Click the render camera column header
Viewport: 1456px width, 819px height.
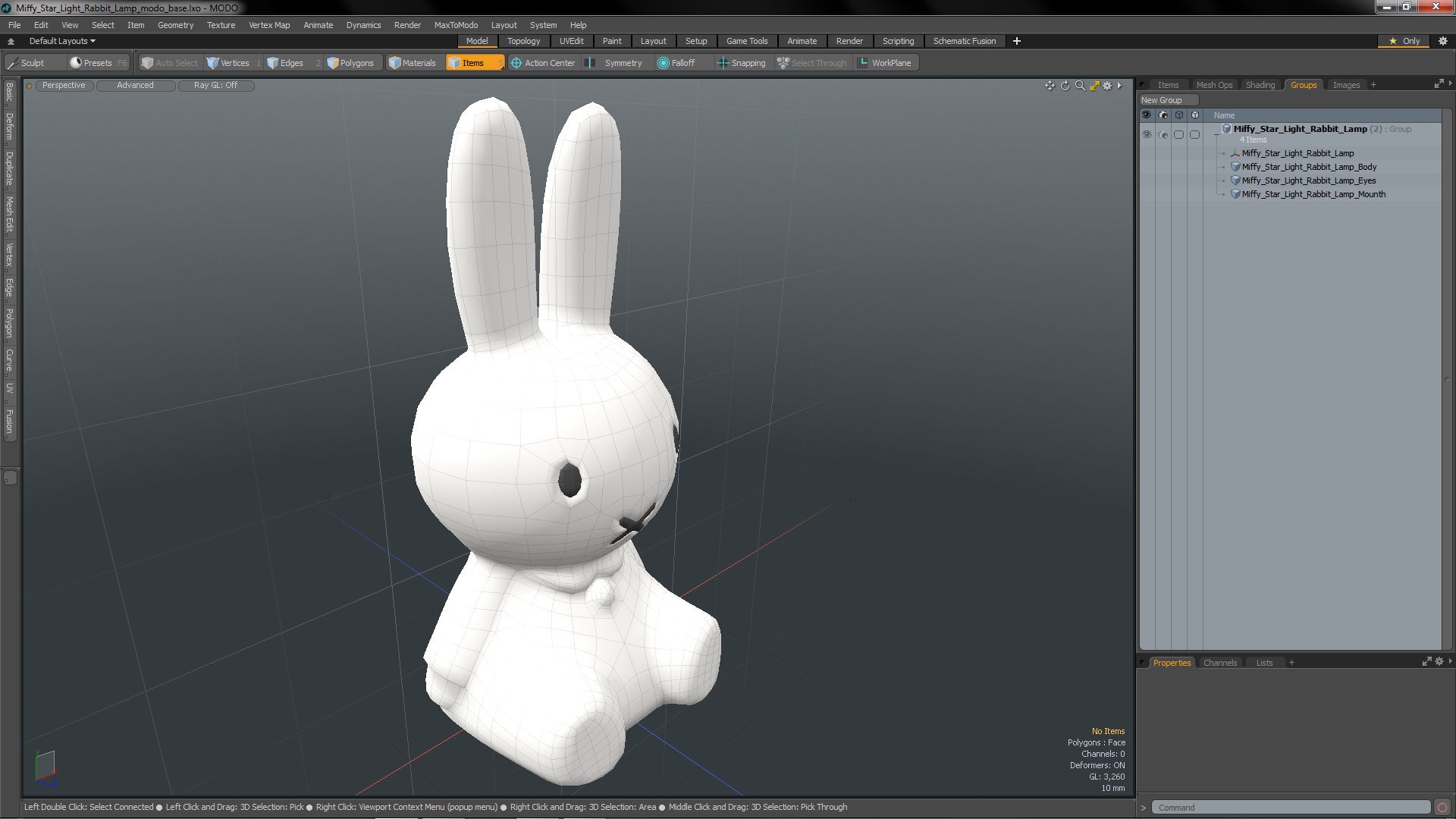tap(1163, 115)
